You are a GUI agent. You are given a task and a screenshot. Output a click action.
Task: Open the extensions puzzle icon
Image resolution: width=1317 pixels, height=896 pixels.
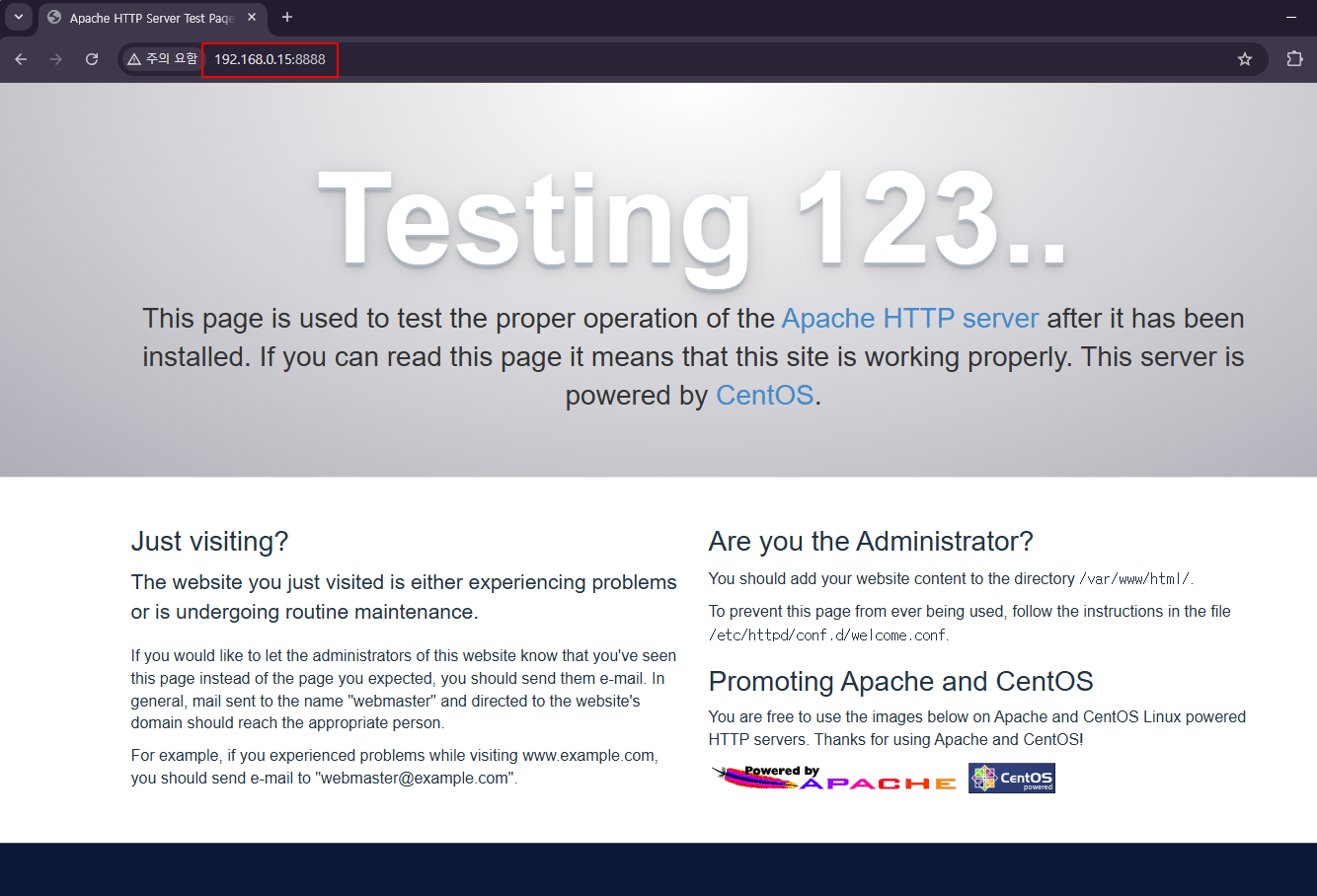(x=1294, y=59)
